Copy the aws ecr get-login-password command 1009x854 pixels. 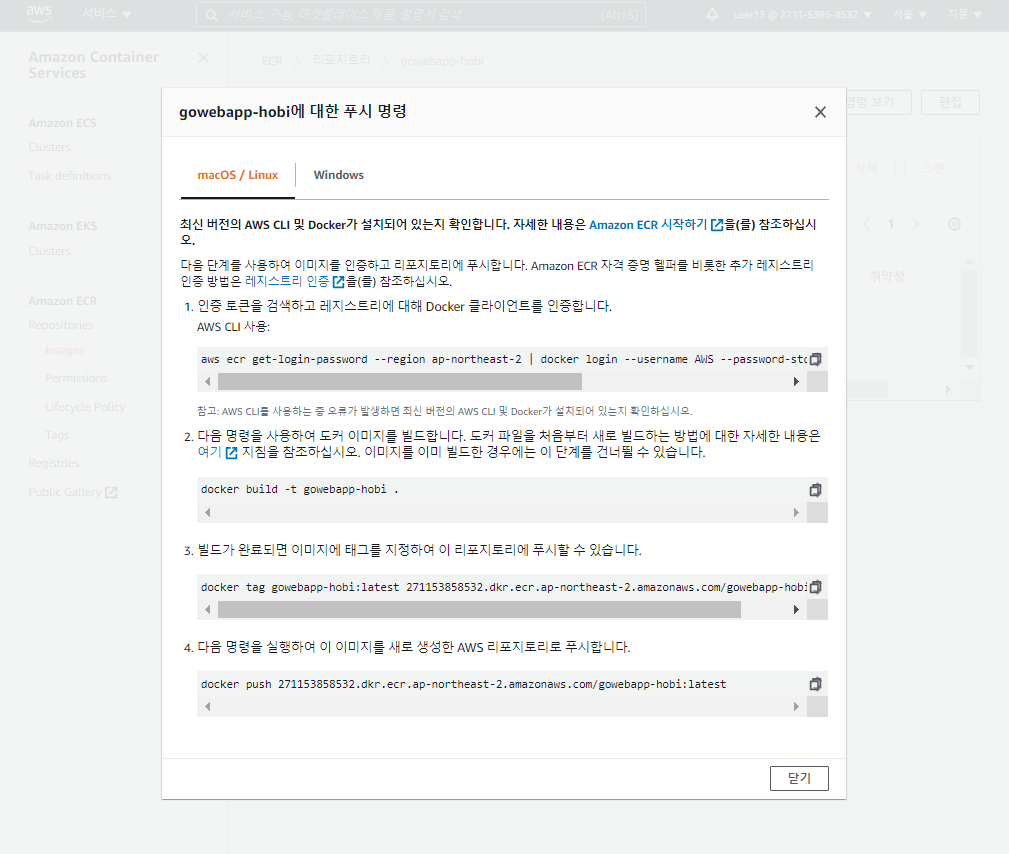815,359
